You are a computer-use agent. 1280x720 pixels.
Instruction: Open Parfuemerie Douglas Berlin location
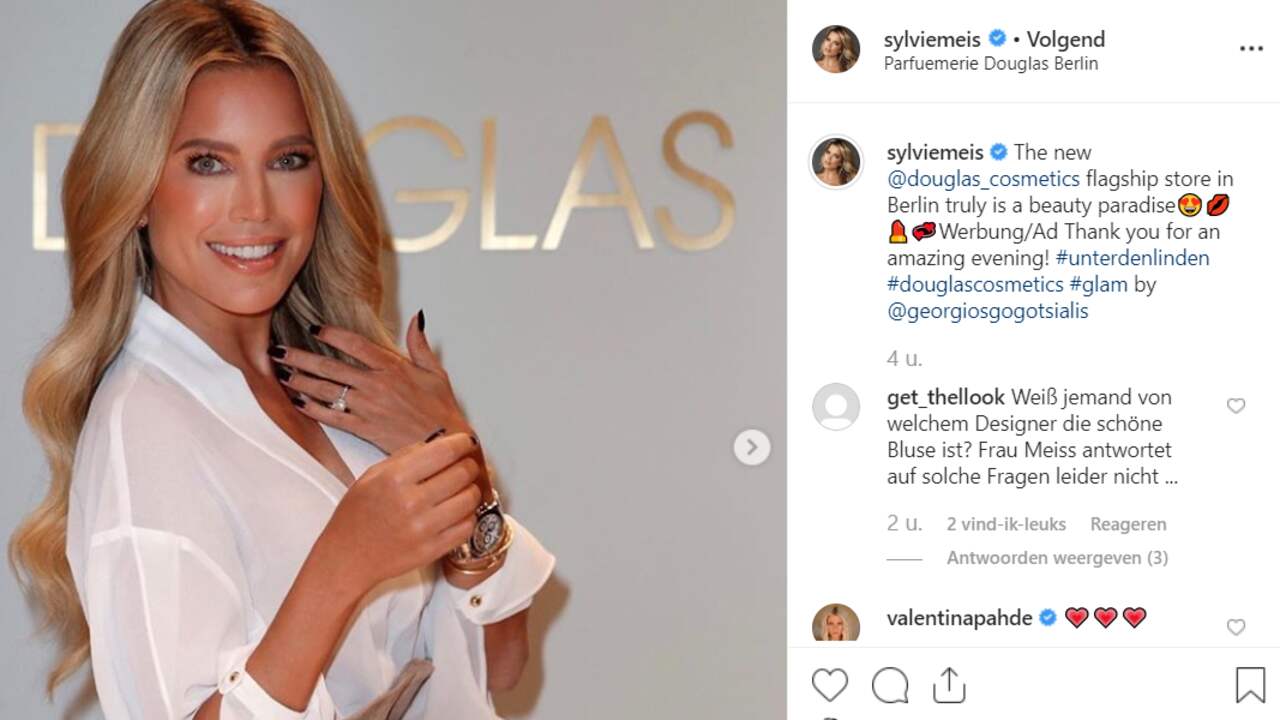coord(991,64)
